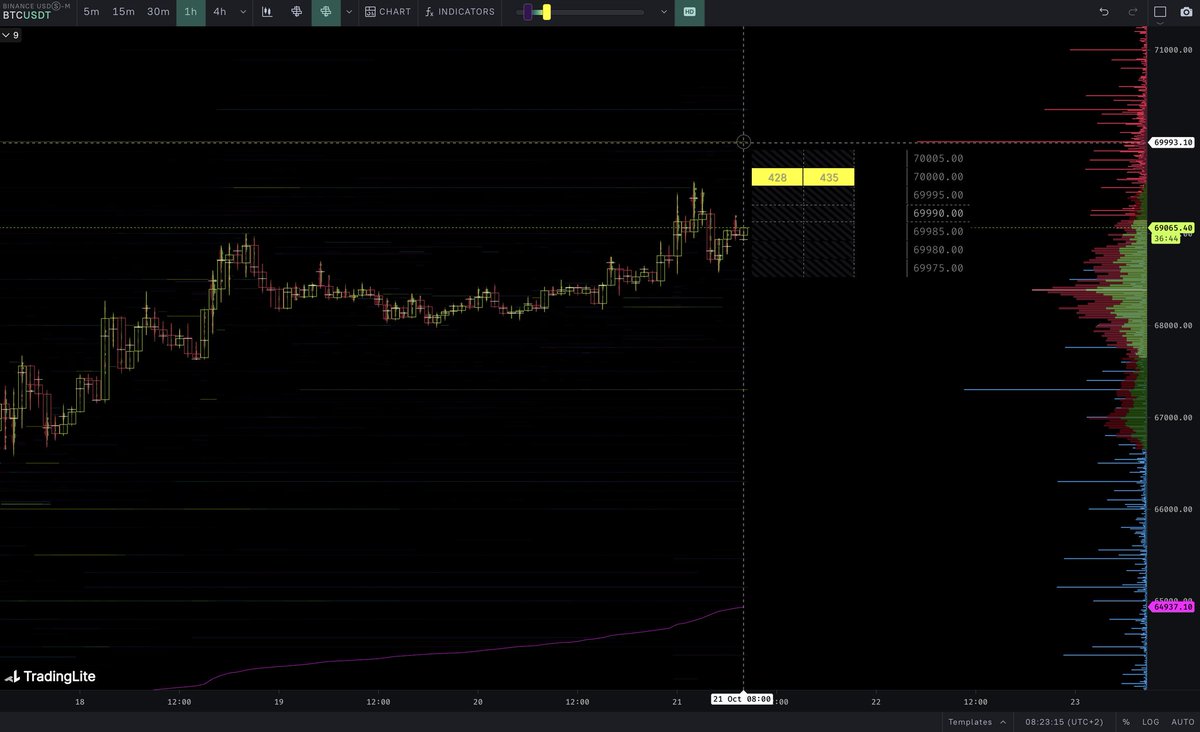The height and width of the screenshot is (732, 1200).
Task: Toggle LOG scale mode
Action: pyautogui.click(x=1151, y=721)
